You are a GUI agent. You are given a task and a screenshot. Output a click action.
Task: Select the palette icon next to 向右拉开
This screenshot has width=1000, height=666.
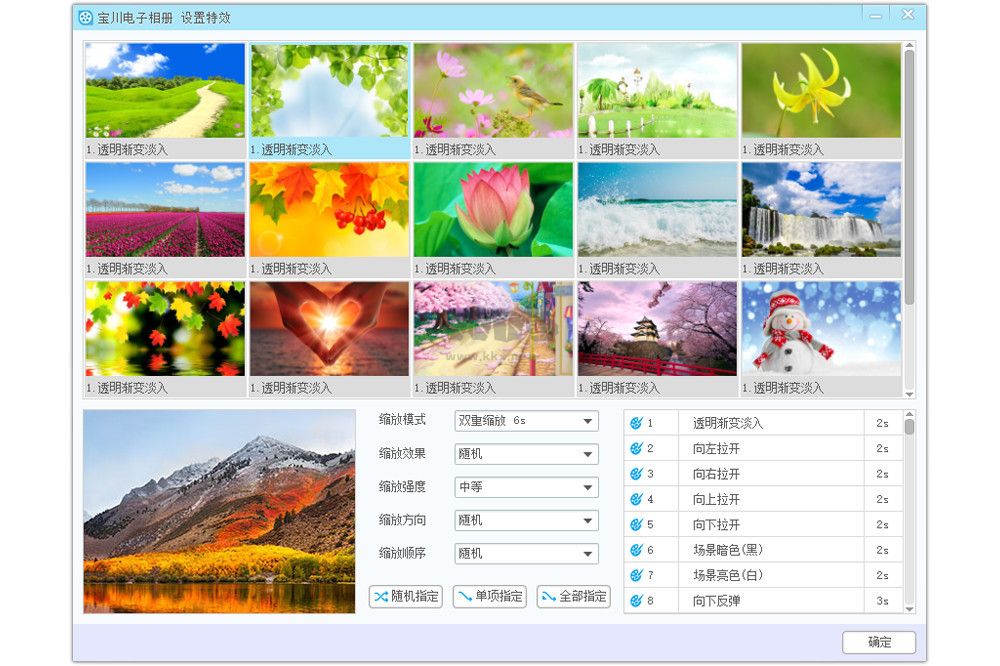[x=634, y=473]
